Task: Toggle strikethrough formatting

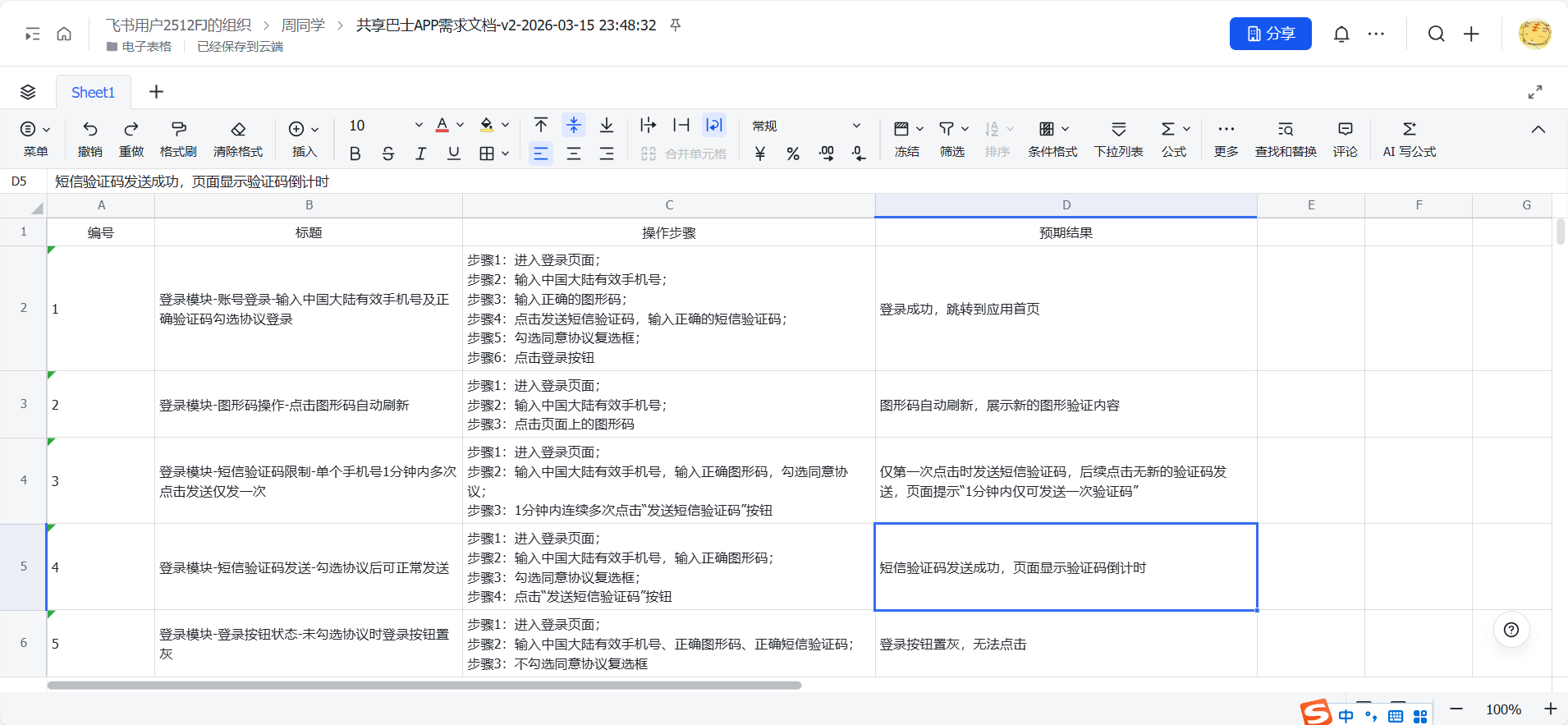Action: click(387, 154)
